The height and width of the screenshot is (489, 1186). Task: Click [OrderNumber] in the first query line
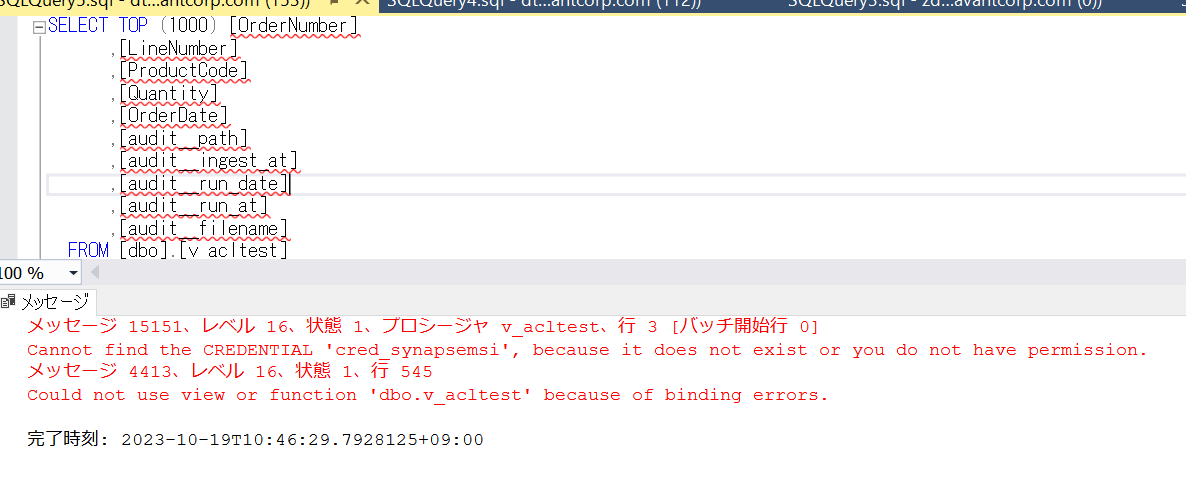(x=293, y=26)
